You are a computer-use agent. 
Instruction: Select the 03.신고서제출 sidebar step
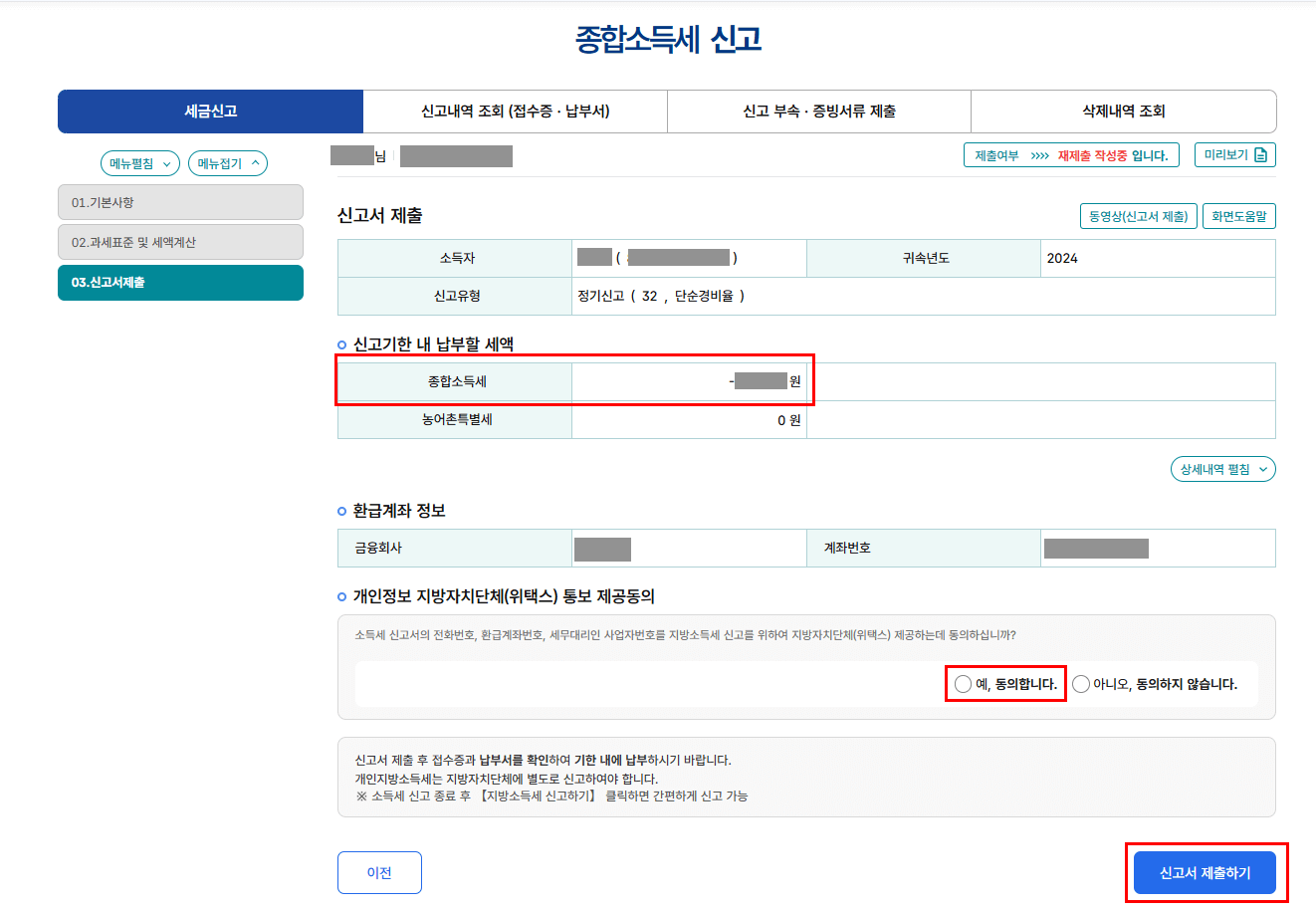pos(180,283)
